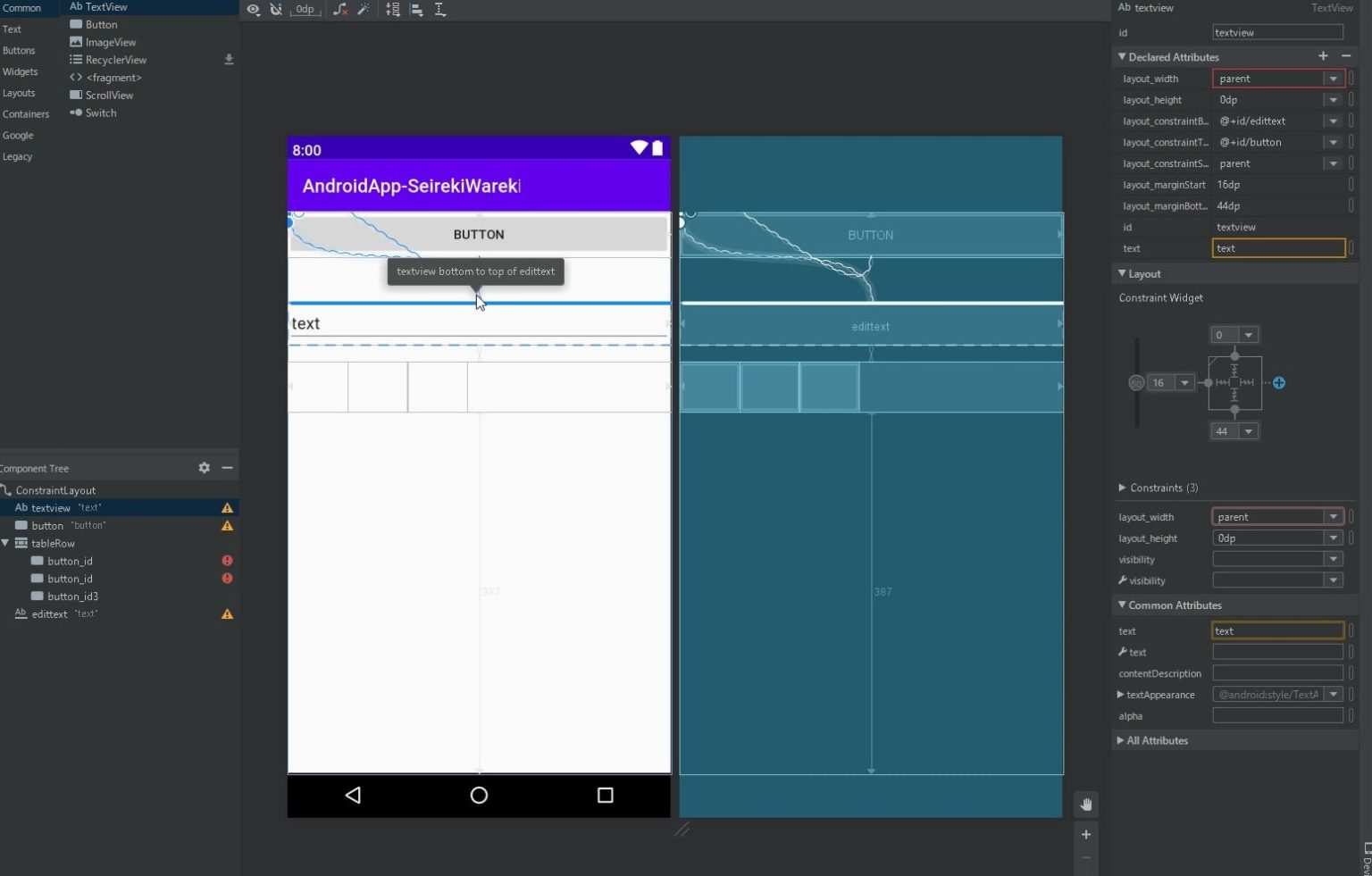
Task: Open the Pack selection icon in toolbar
Action: coord(393,10)
